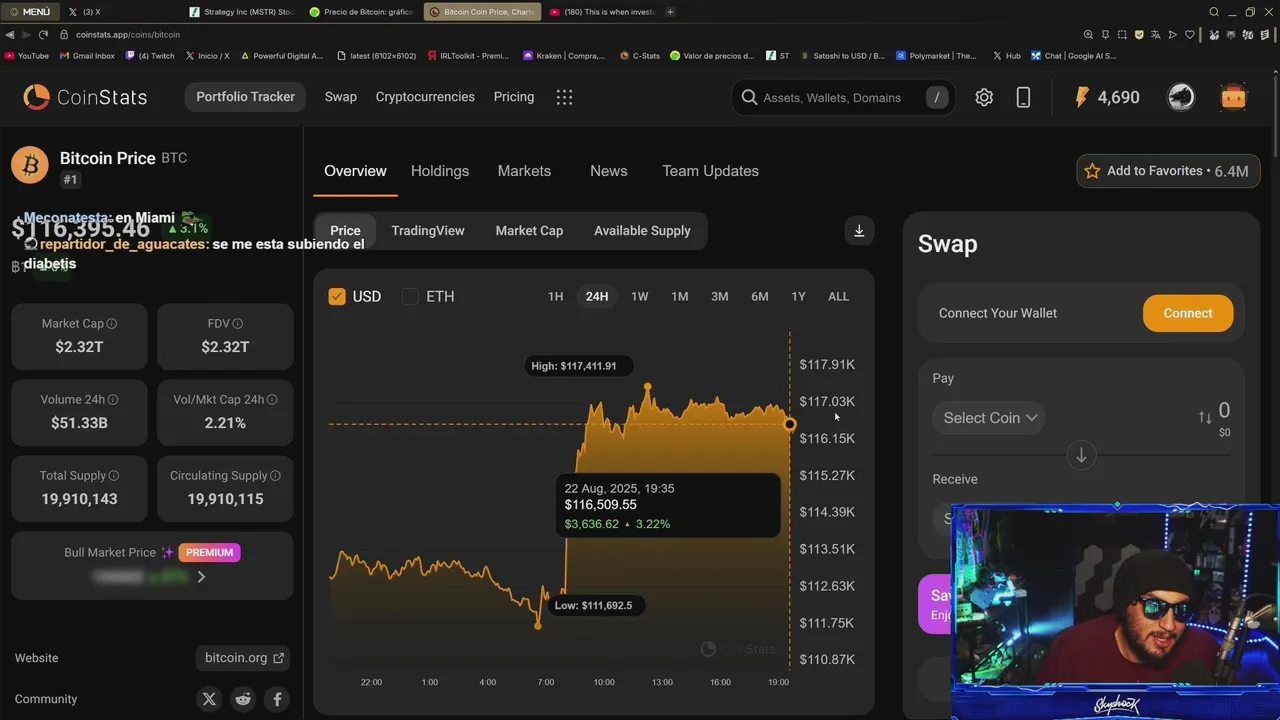Viewport: 1280px width, 720px height.
Task: Click the mobile phone app icon
Action: [1023, 97]
